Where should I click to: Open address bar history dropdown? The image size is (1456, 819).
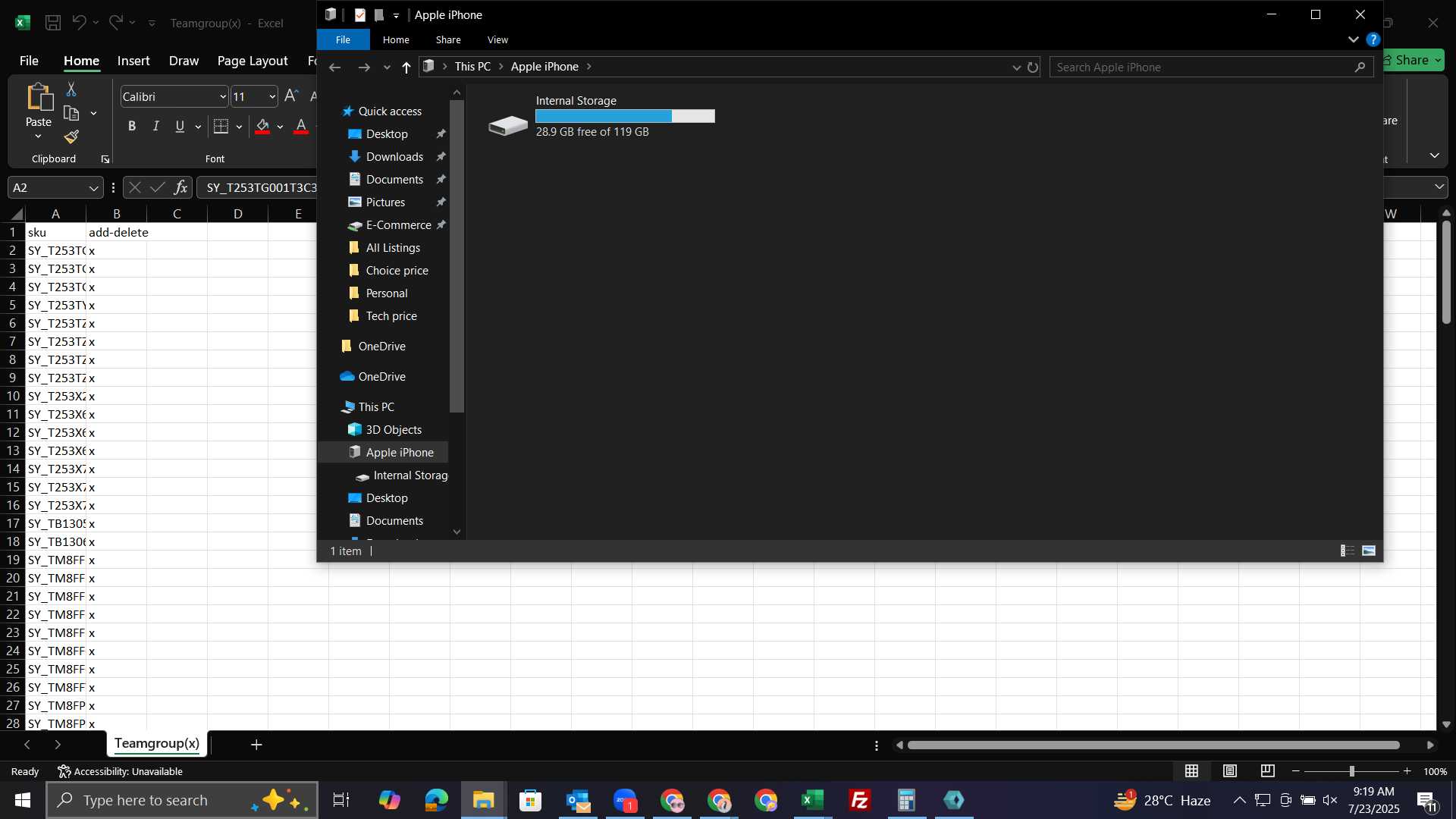coord(1016,67)
